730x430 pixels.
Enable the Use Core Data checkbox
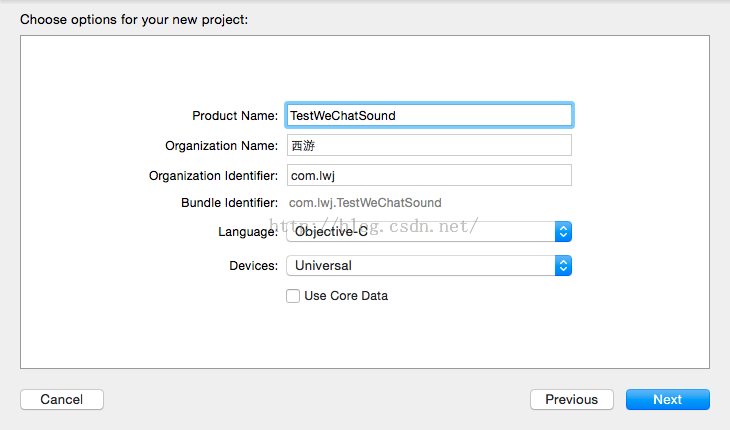click(293, 296)
